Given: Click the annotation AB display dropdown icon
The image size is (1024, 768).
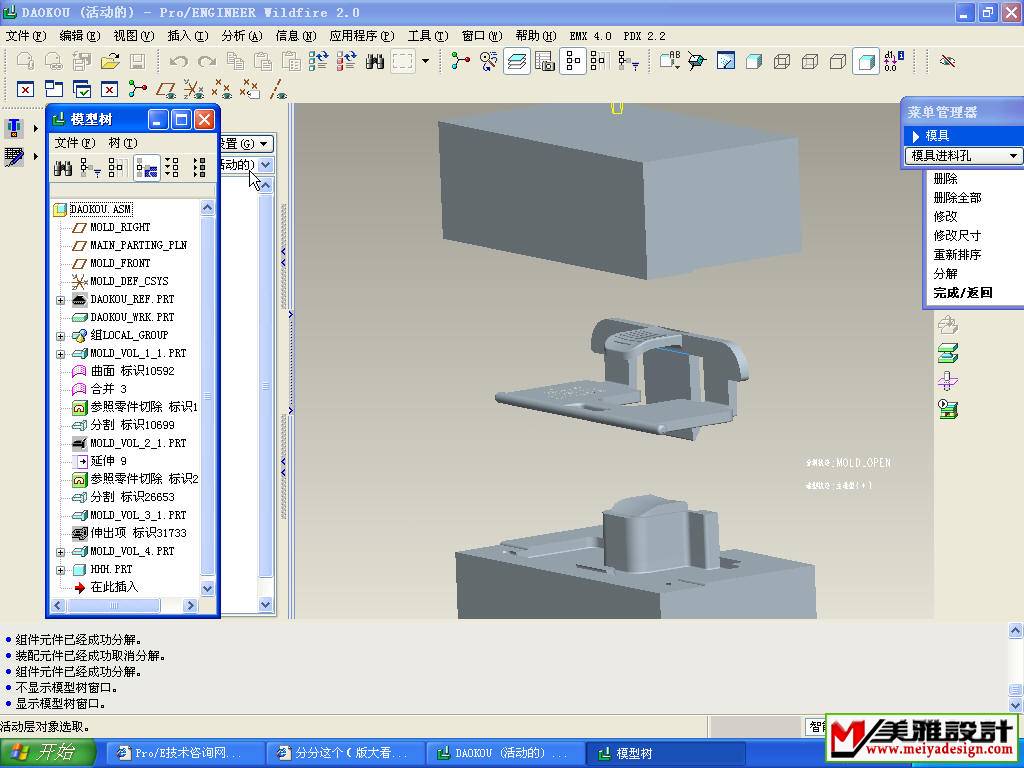Looking at the screenshot, I should (x=669, y=61).
